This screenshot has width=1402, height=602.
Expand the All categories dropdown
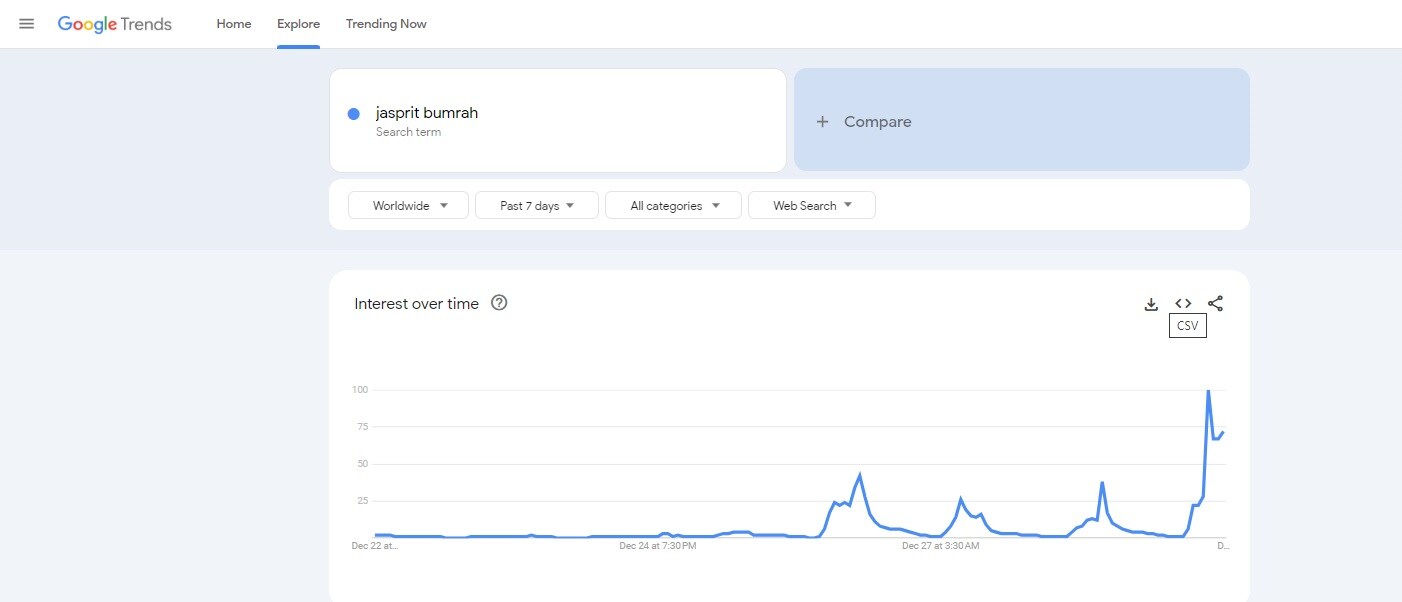pos(673,205)
